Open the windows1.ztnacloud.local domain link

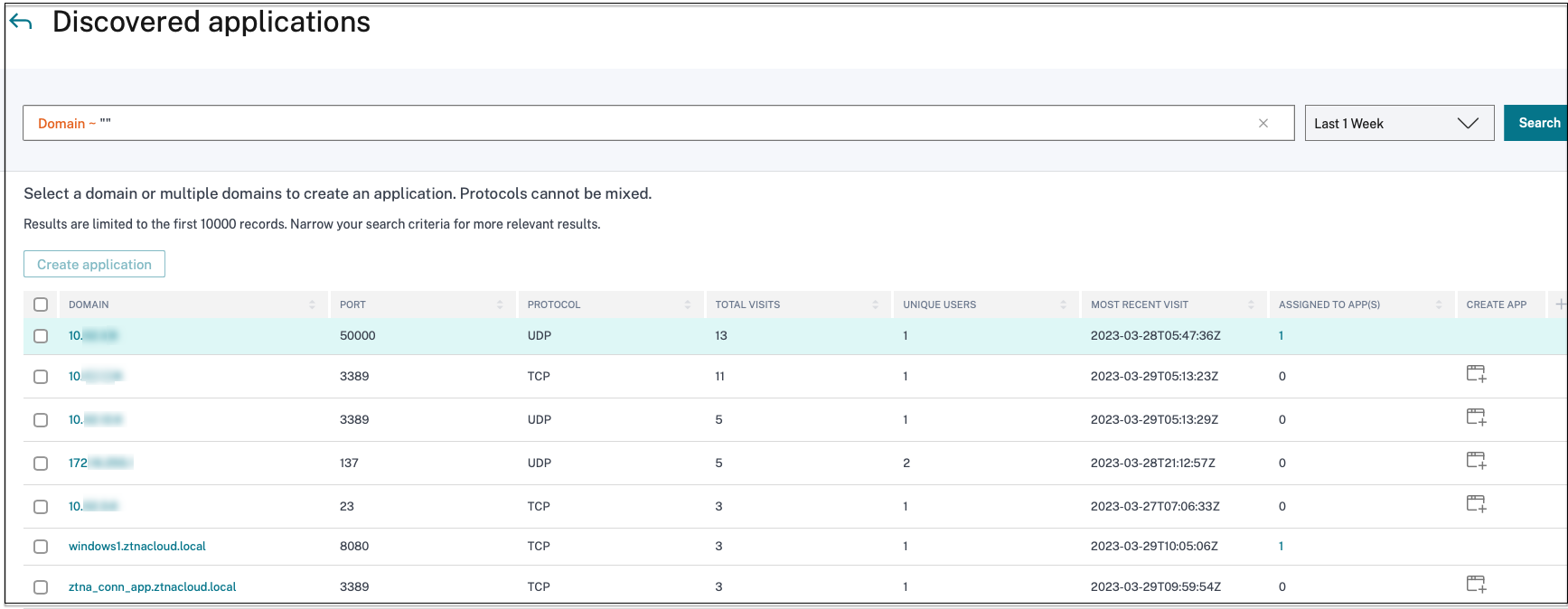pos(137,547)
